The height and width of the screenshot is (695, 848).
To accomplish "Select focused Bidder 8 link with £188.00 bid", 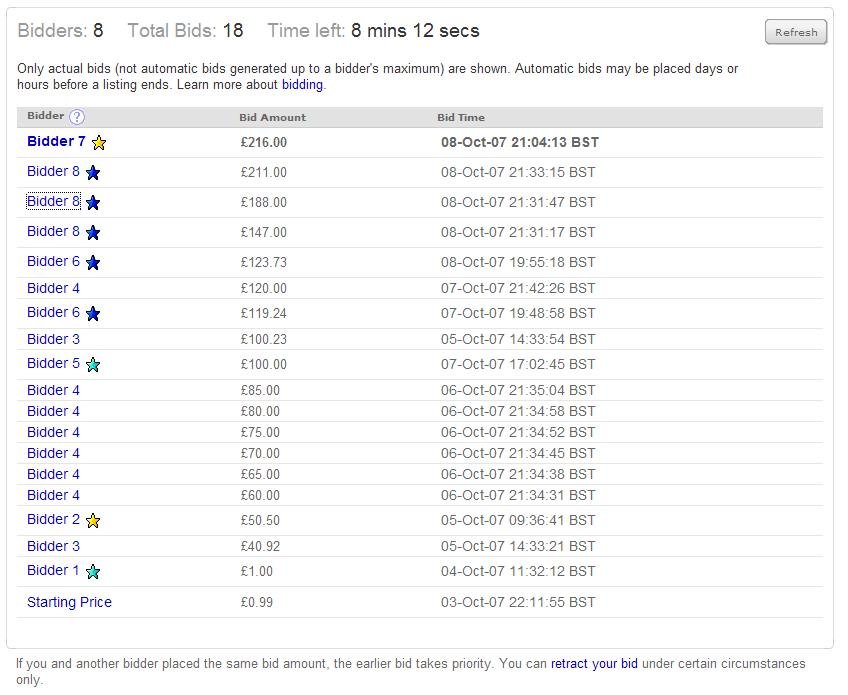I will click(53, 202).
